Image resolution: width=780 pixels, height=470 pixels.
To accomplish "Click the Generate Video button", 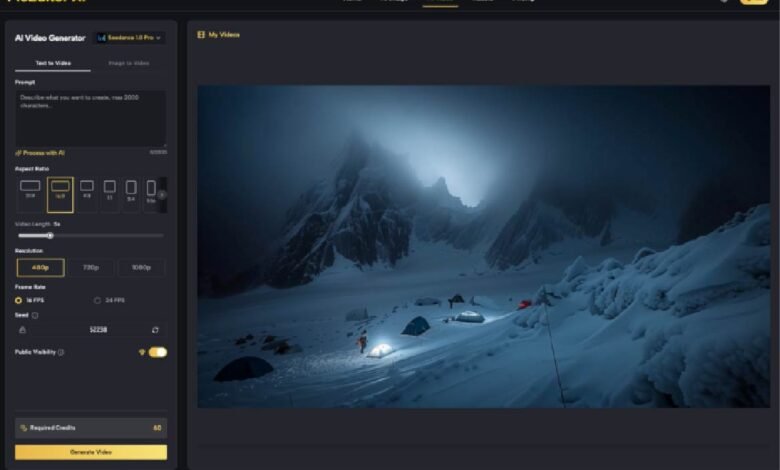I will pyautogui.click(x=91, y=452).
